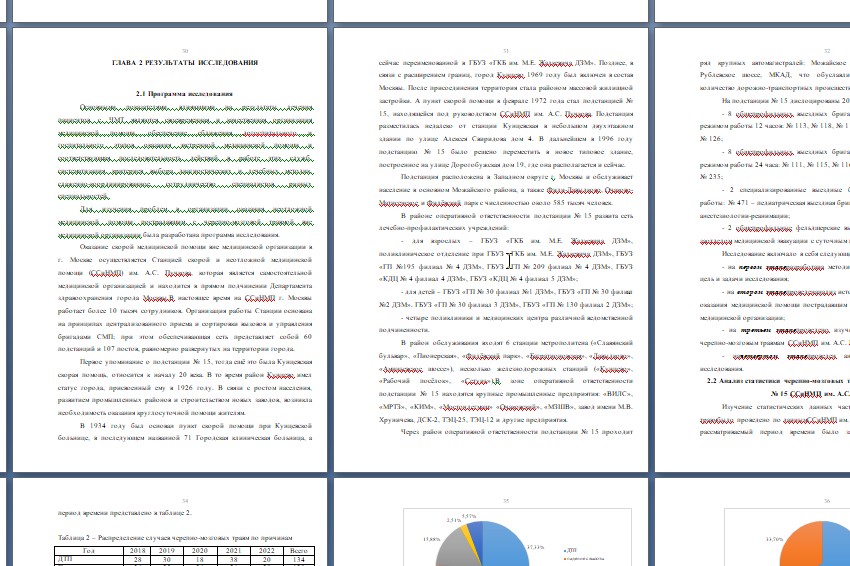Click the ДТП total cell '134'
Image resolution: width=850 pixels, height=566 pixels.
pos(299,559)
